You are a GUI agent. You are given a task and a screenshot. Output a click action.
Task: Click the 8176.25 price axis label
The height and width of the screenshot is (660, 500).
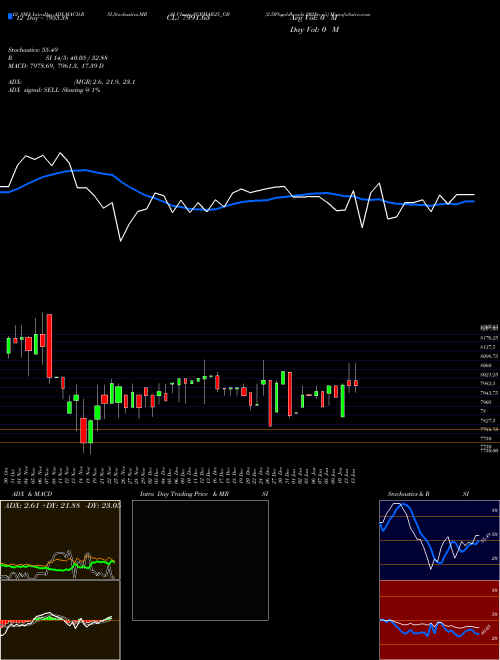489,338
